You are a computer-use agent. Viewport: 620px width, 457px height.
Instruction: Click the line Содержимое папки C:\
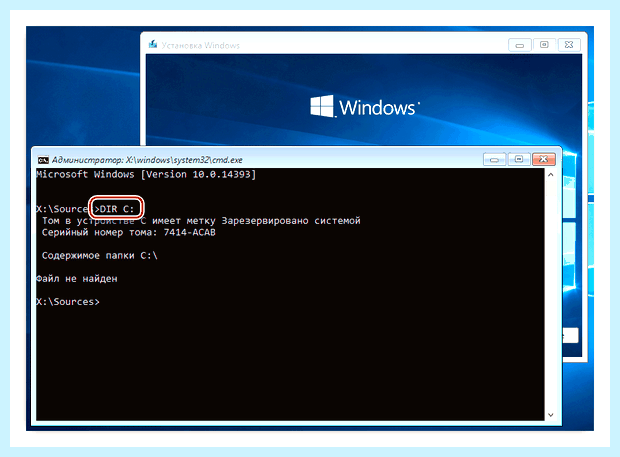(100, 255)
